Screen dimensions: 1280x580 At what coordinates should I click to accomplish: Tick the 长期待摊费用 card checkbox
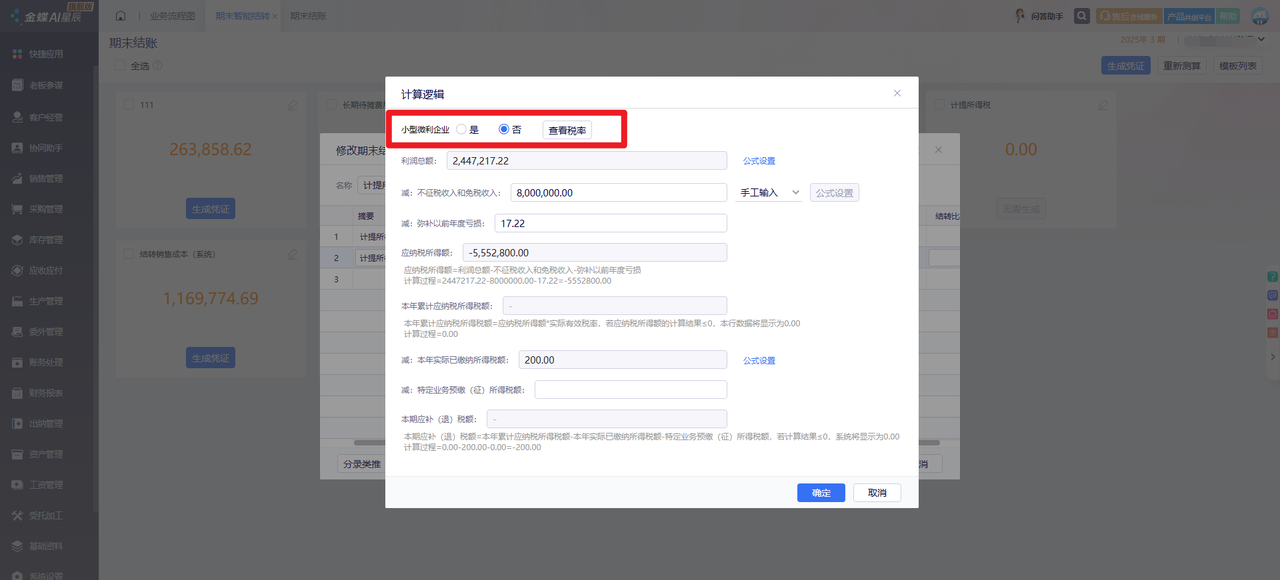pos(332,105)
